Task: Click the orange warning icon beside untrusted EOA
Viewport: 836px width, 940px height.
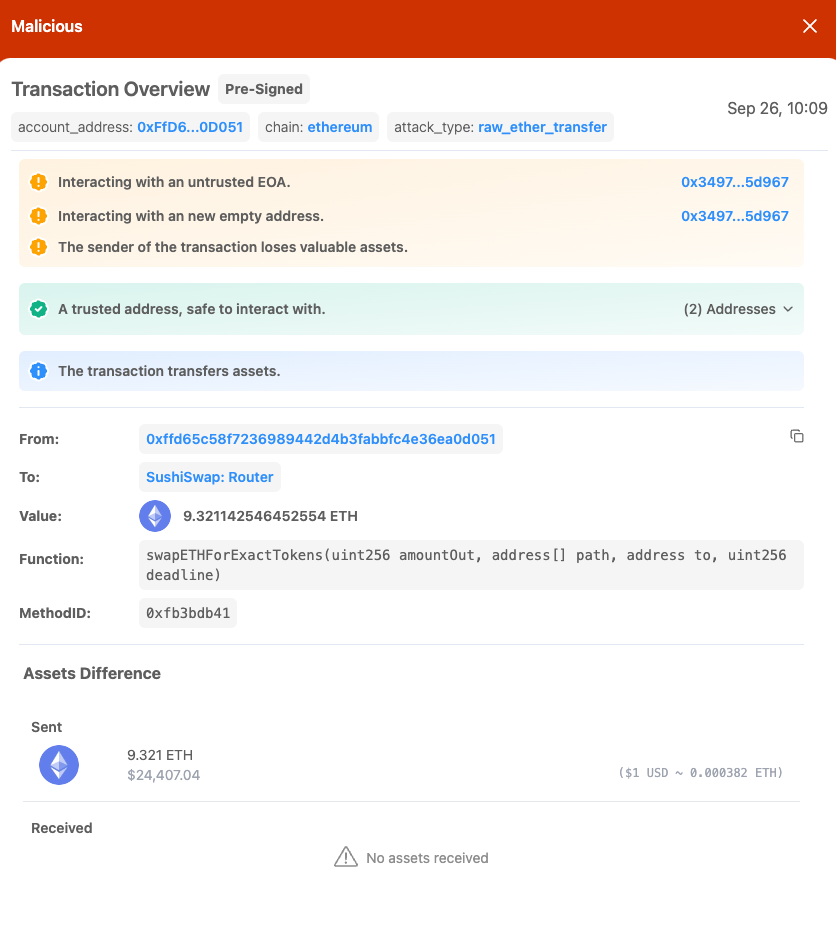Action: click(38, 182)
